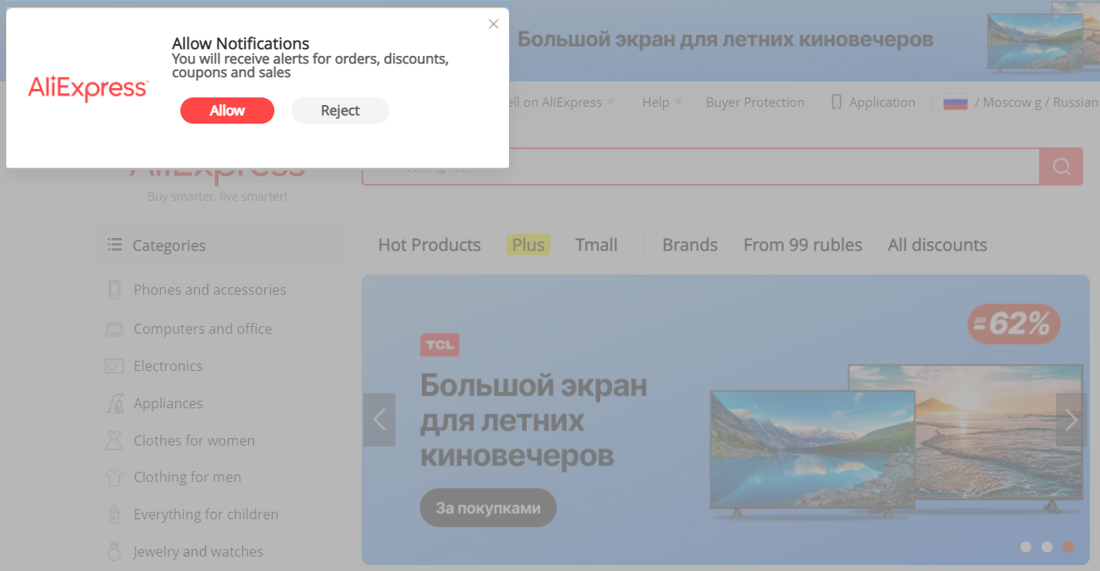Click the magnifier search button
The height and width of the screenshot is (571, 1100).
point(1061,167)
